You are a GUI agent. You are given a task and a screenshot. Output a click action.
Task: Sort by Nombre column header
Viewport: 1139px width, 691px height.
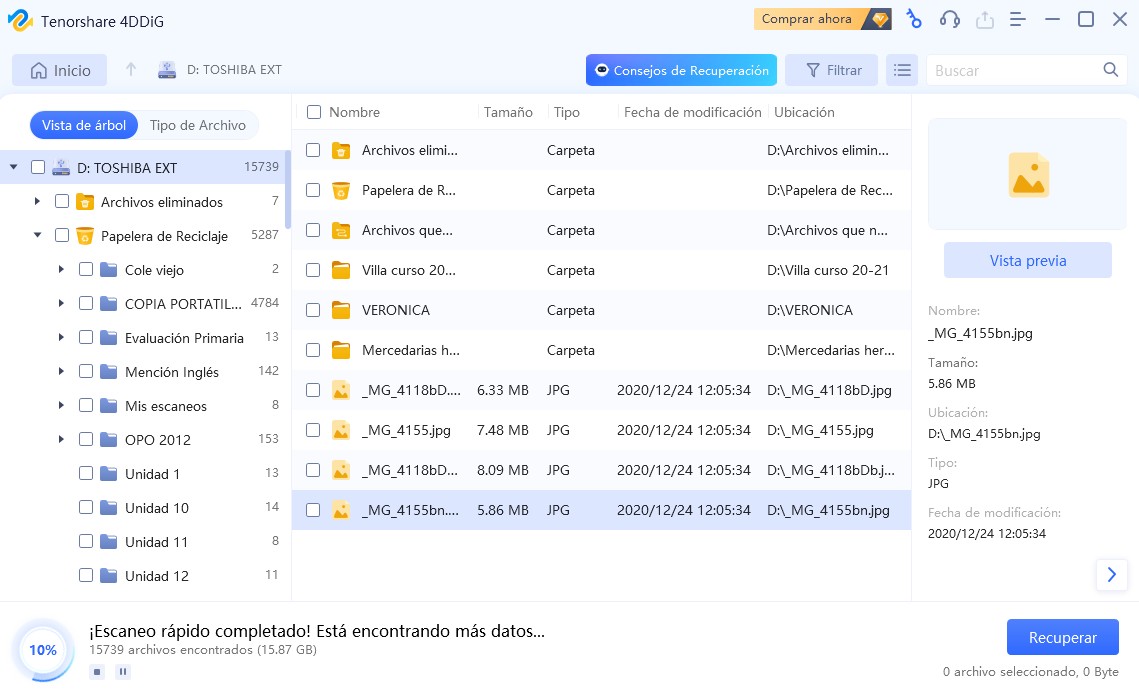click(354, 112)
